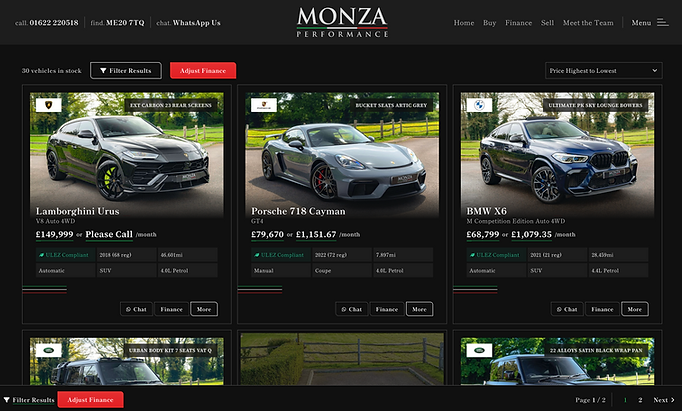Open the Price Highest to Lowest dropdown
The image size is (682, 411).
click(x=604, y=70)
